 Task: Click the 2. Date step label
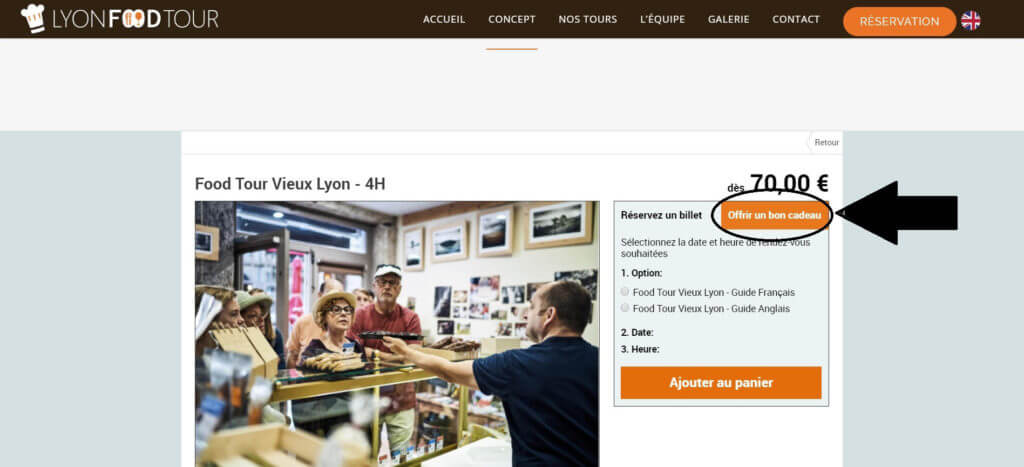pos(637,332)
